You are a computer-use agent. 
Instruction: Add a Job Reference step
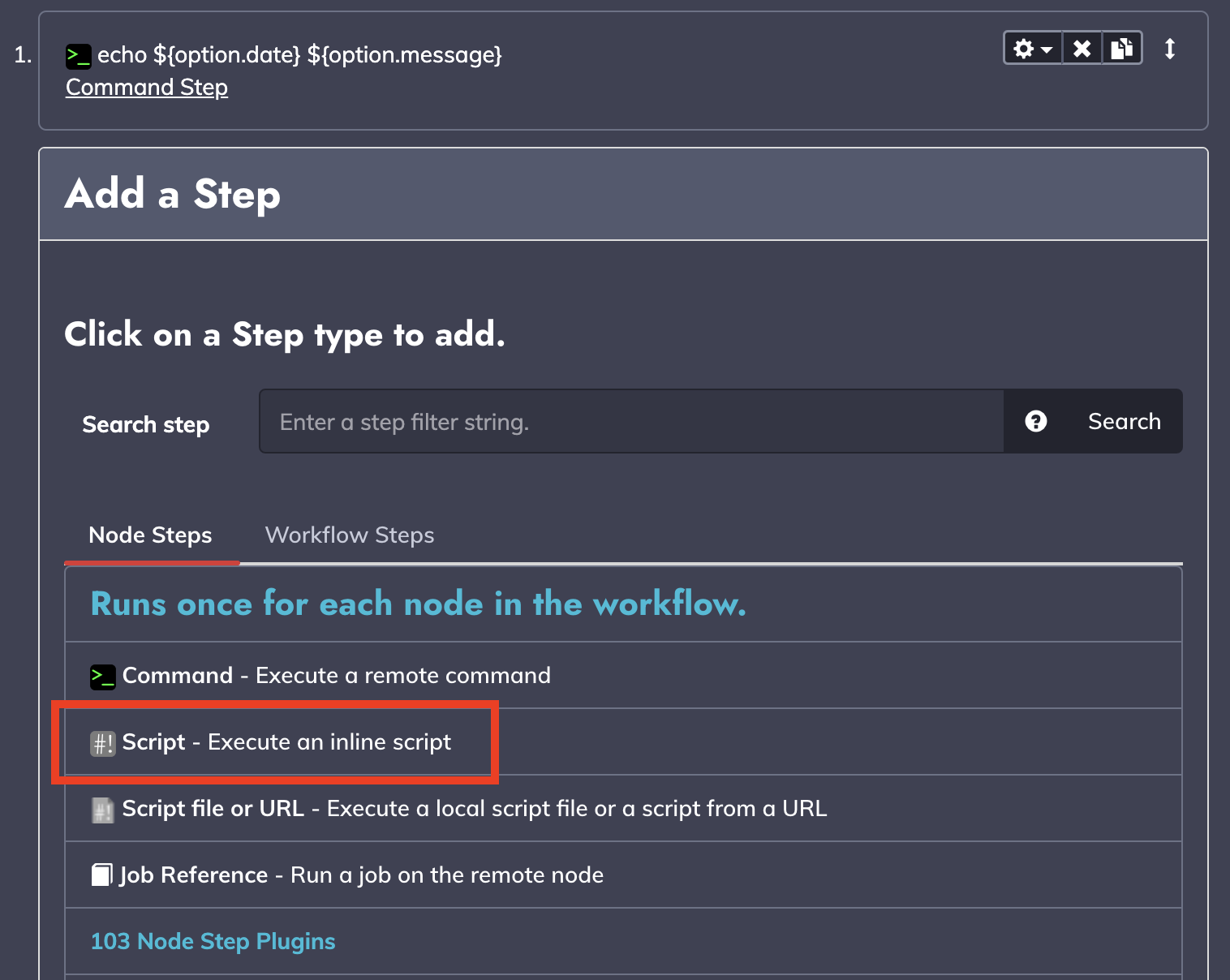(623, 875)
